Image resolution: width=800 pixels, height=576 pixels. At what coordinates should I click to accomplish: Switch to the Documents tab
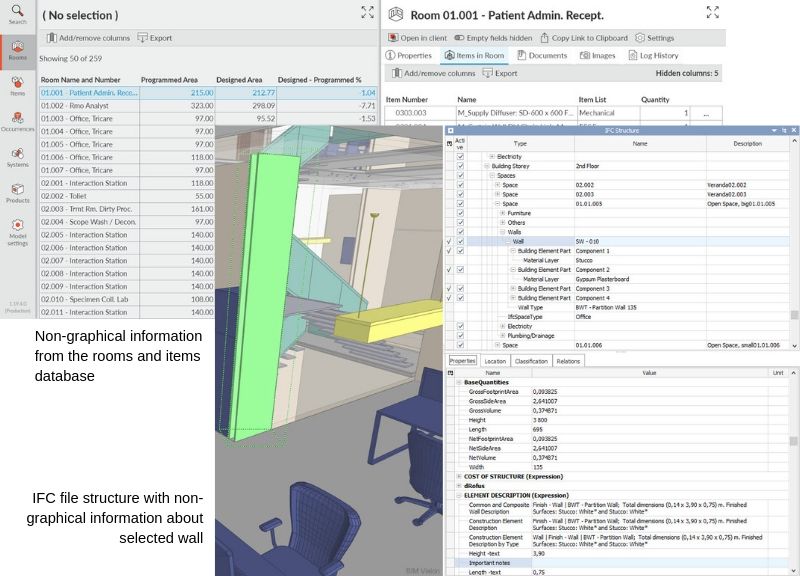coord(542,55)
